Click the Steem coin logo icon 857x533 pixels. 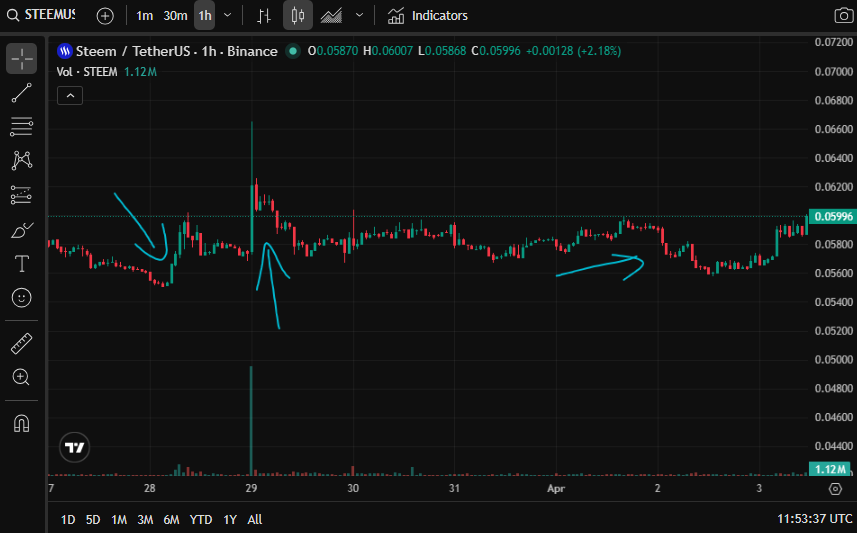coord(65,51)
